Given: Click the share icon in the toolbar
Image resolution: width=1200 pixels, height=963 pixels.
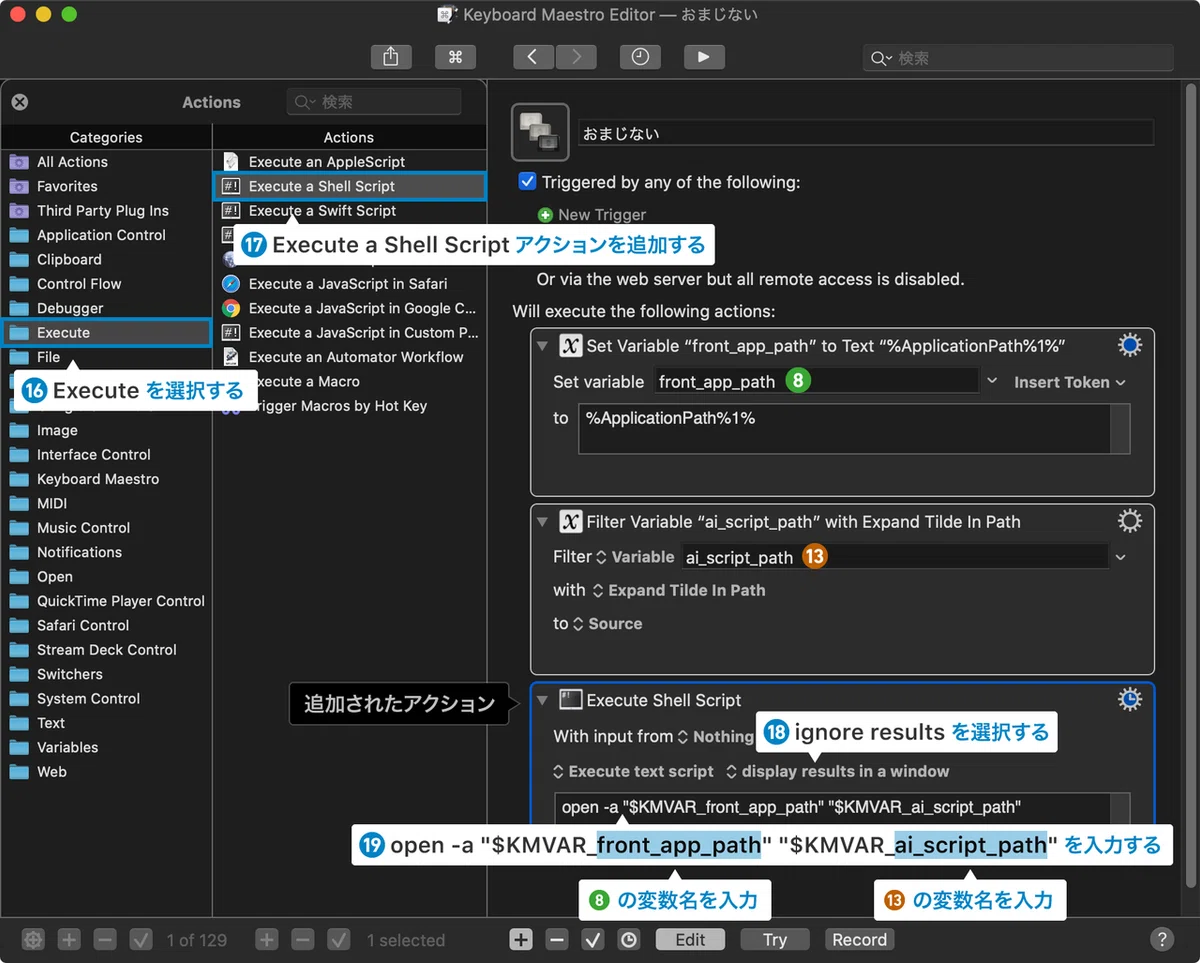Looking at the screenshot, I should (x=391, y=57).
